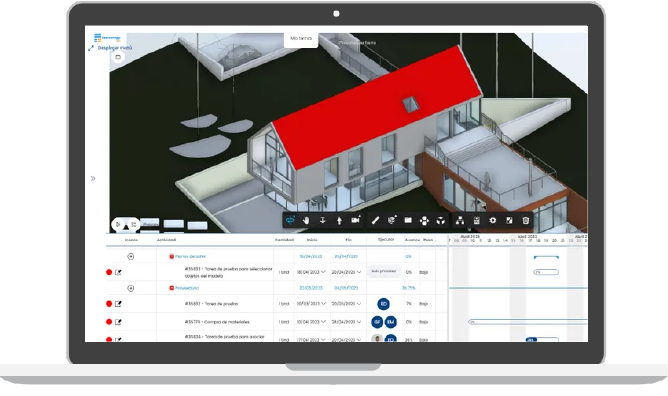
Task: Select the Mis tareas tab
Action: tap(301, 38)
